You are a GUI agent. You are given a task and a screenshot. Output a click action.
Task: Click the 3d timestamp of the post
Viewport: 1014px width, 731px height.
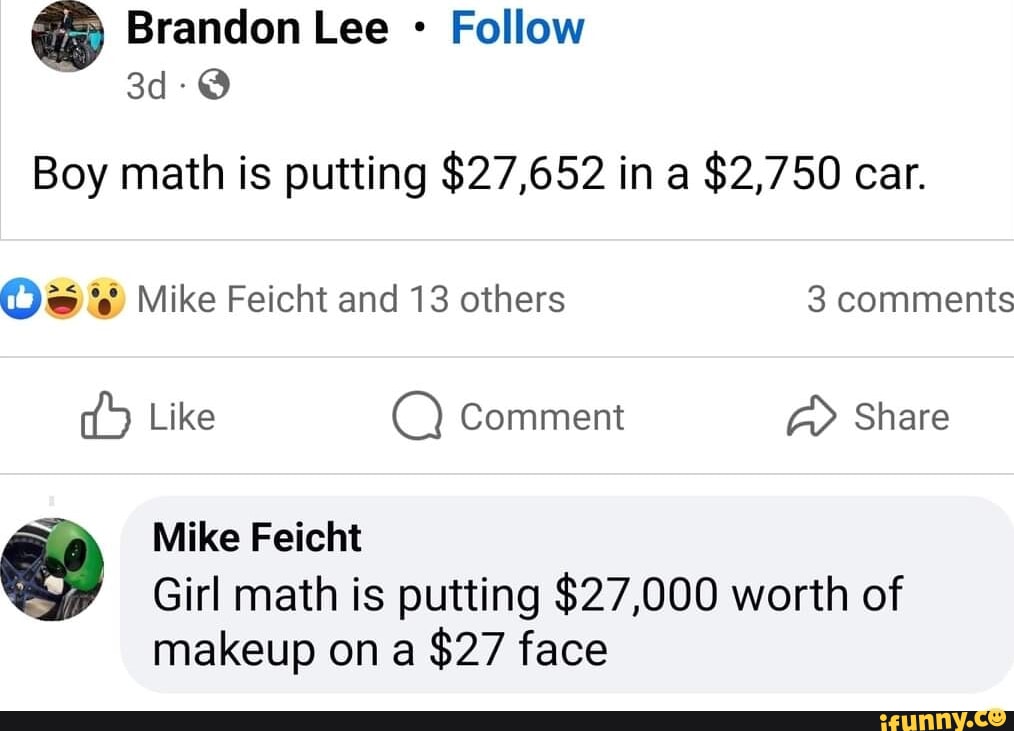pyautogui.click(x=145, y=86)
